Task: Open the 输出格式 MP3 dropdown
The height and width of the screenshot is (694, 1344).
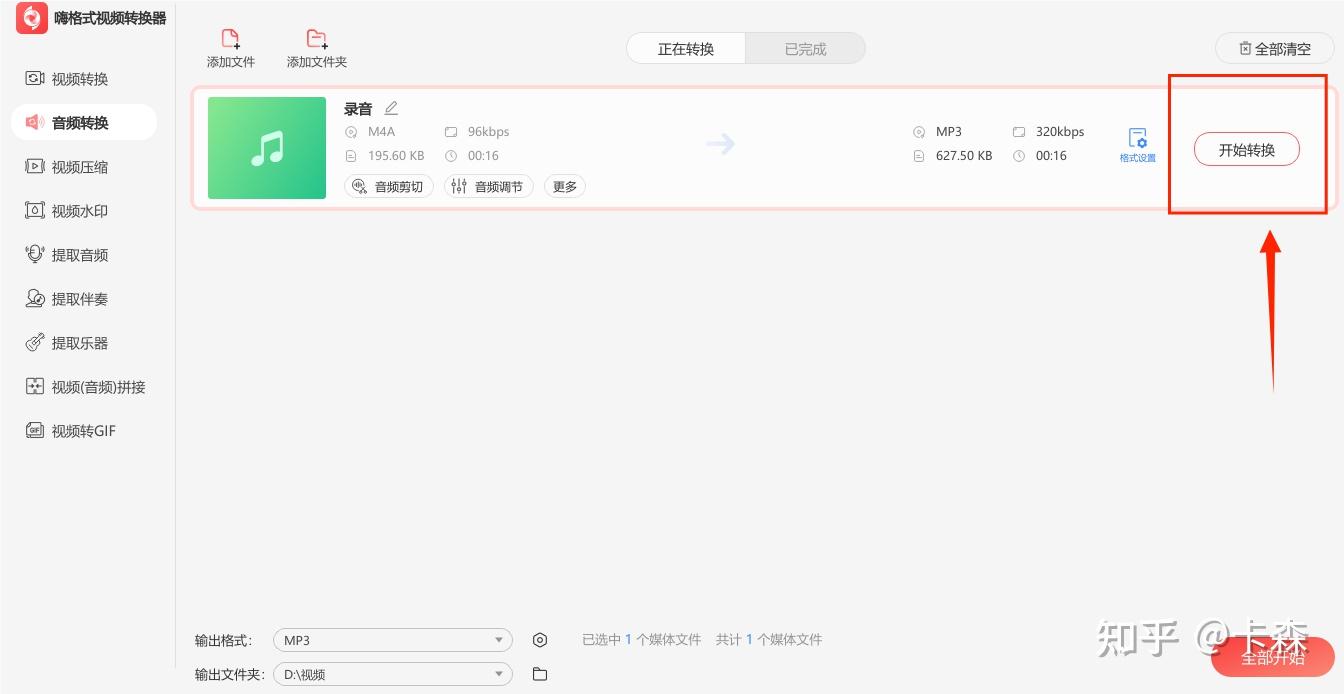Action: coord(393,640)
